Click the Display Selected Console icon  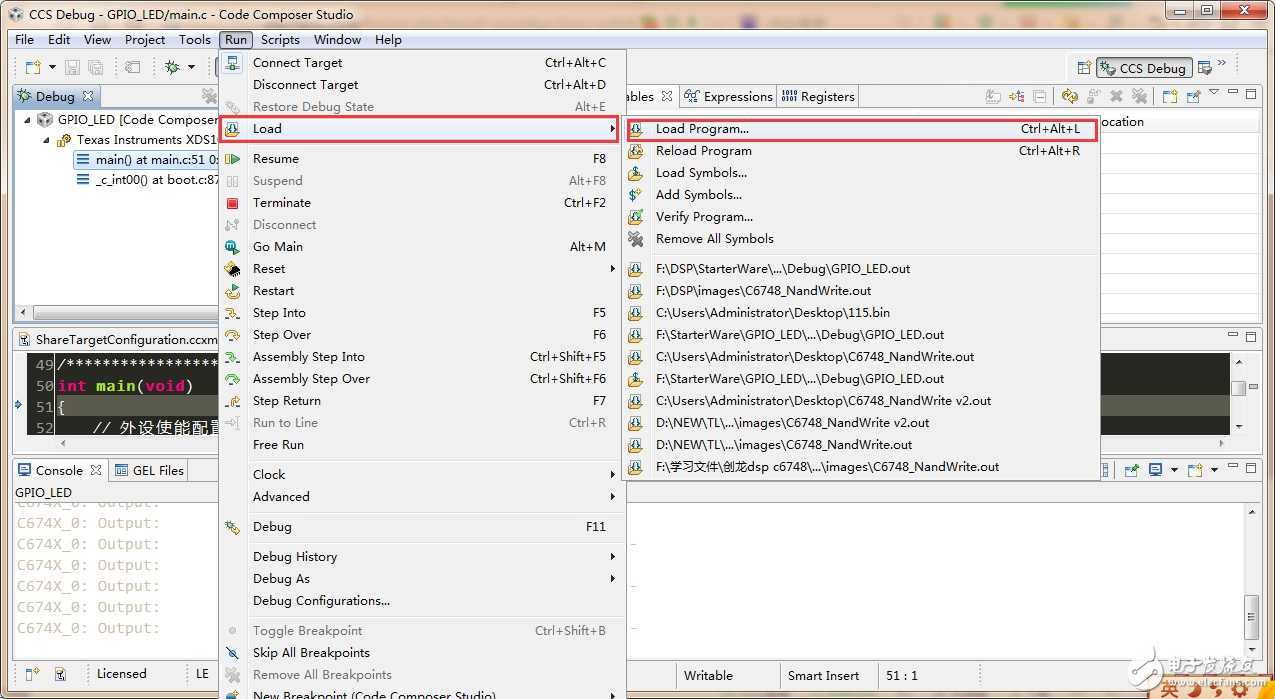coord(1155,470)
